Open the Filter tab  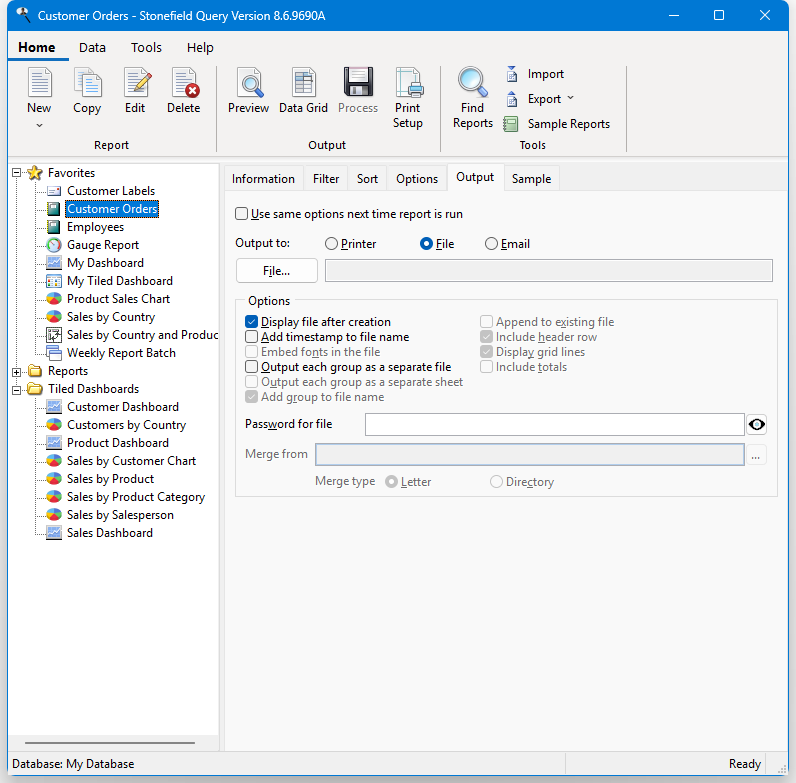pos(326,179)
